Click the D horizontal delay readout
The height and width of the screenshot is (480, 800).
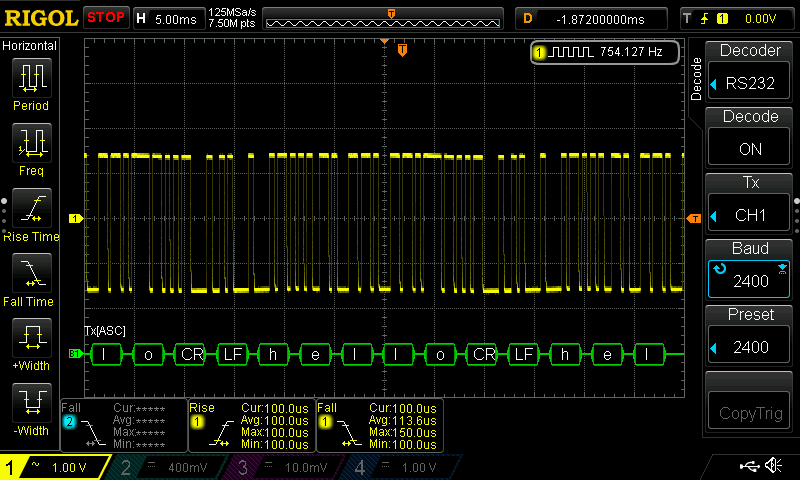tap(591, 19)
